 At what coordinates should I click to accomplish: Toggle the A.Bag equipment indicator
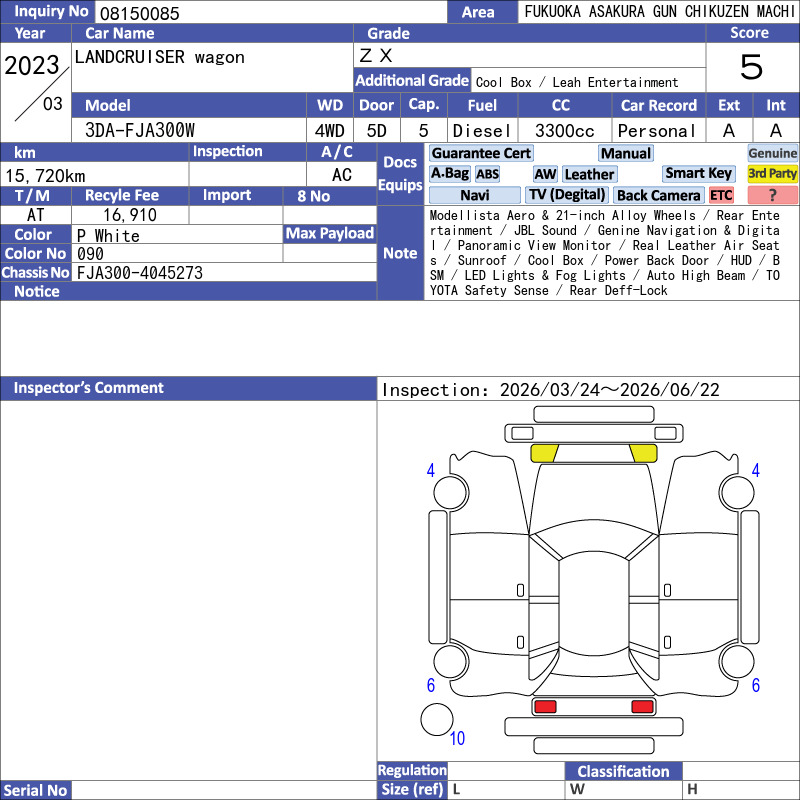click(x=450, y=174)
